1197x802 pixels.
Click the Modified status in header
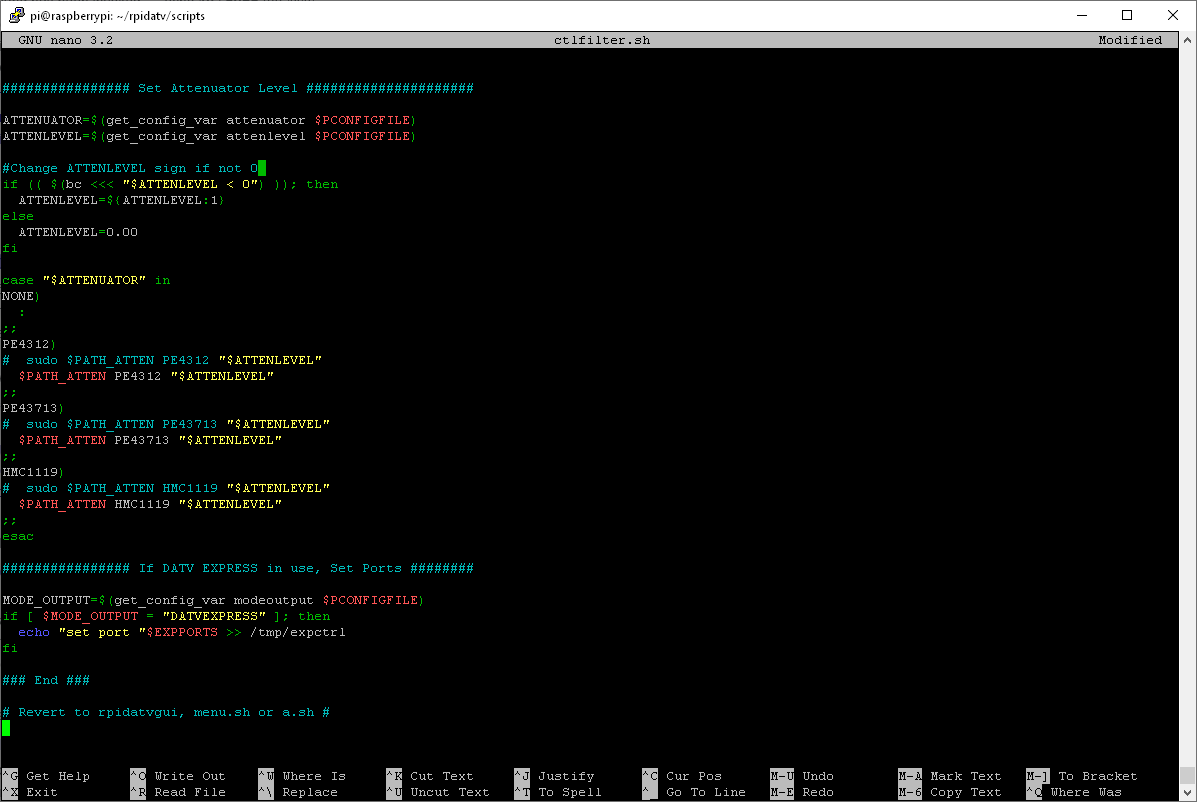click(x=1130, y=40)
